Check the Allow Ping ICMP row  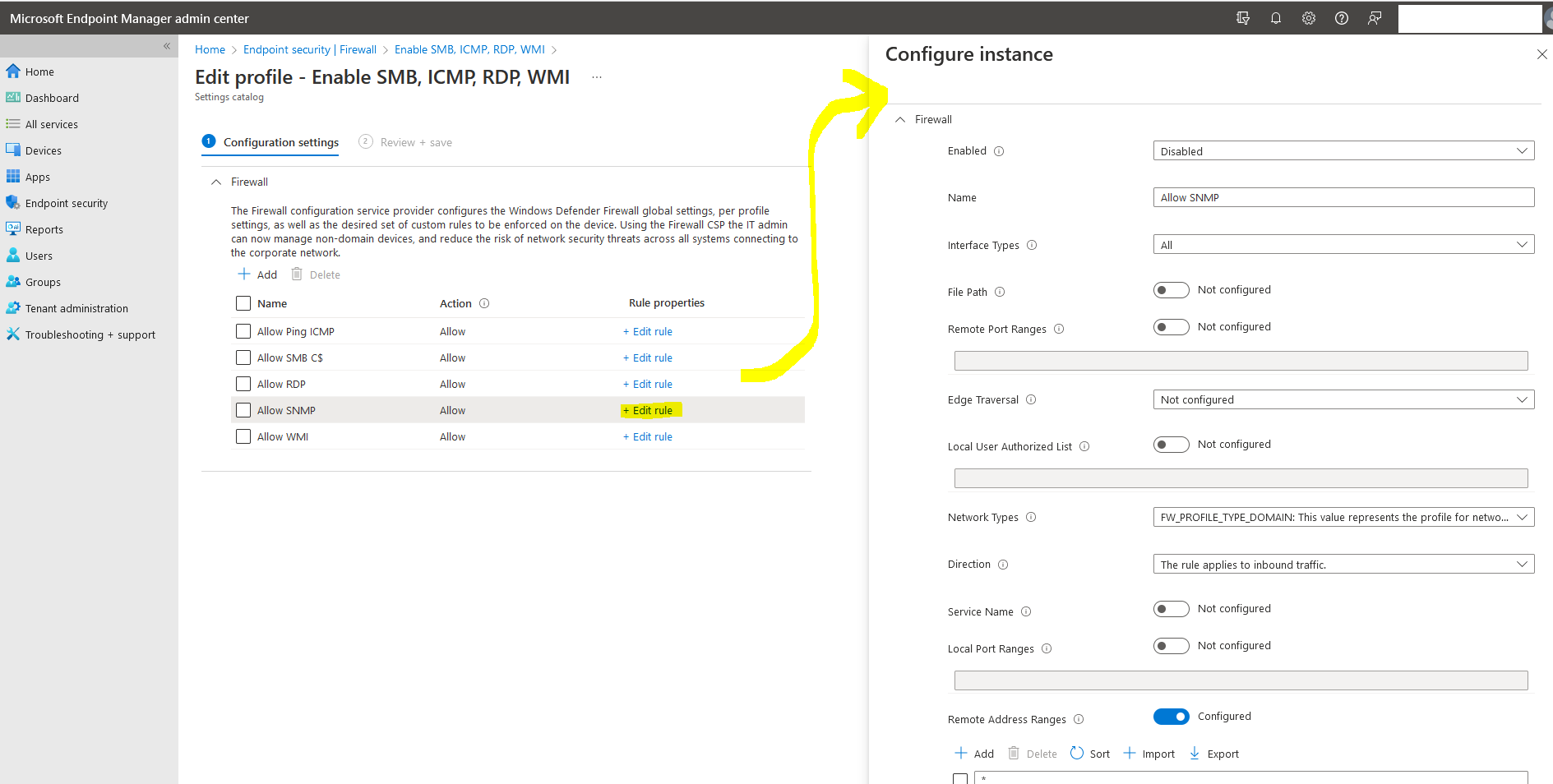pyautogui.click(x=243, y=331)
